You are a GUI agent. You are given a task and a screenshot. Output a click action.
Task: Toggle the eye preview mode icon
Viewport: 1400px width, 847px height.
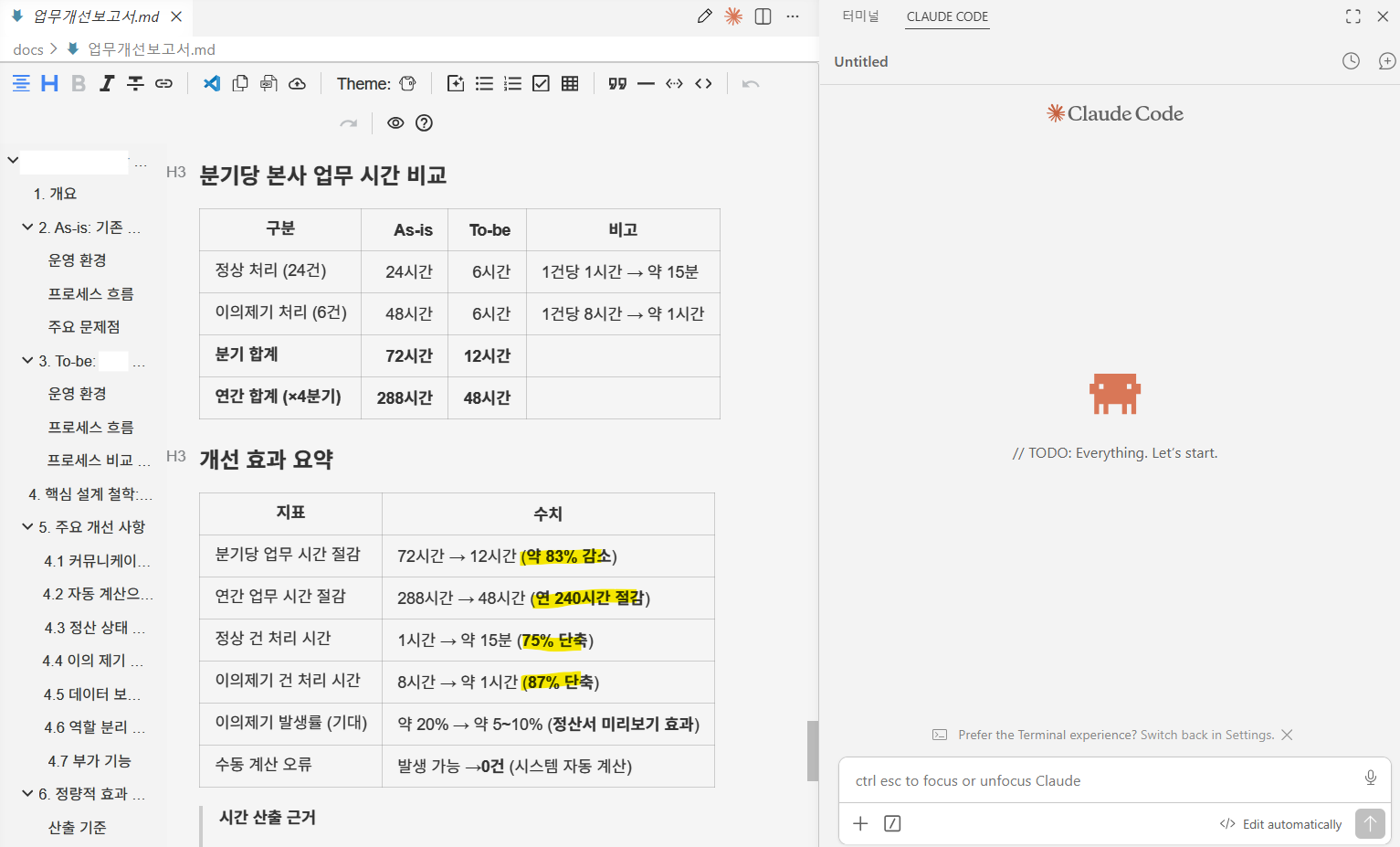pyautogui.click(x=395, y=123)
